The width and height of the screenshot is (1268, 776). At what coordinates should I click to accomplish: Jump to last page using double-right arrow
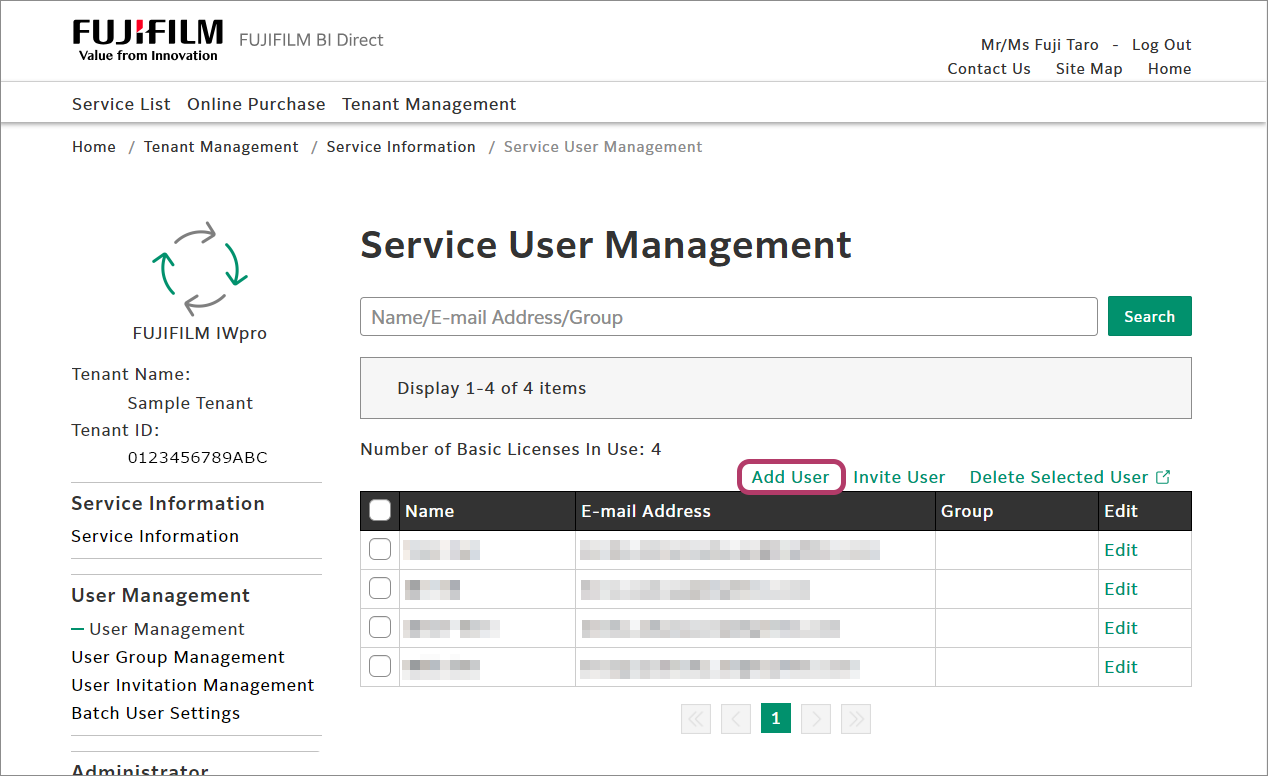pos(856,718)
